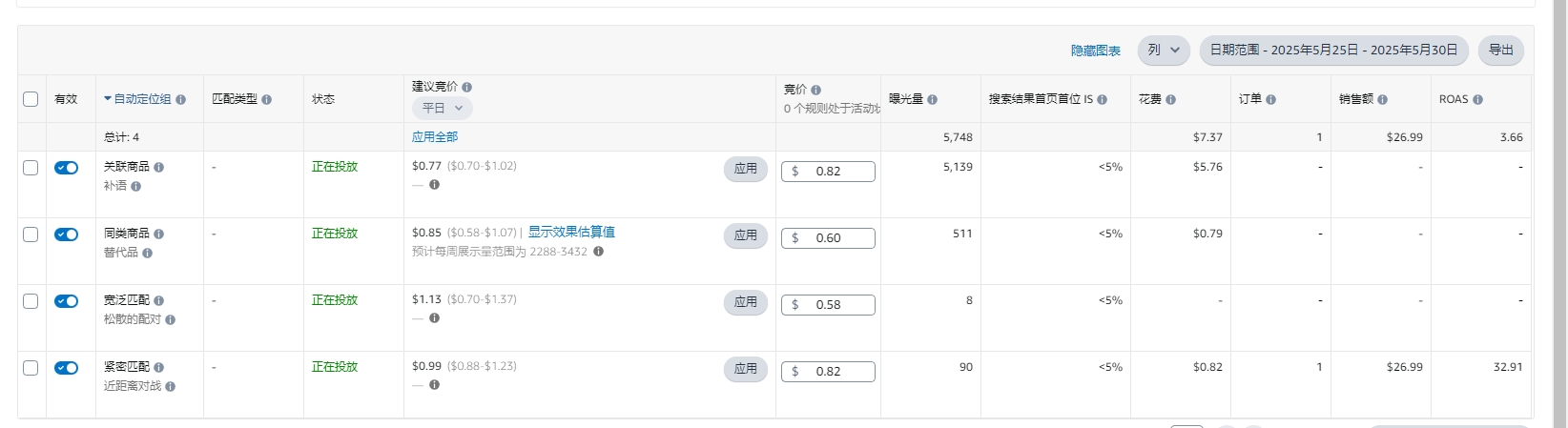Click info icon beside 搜索结果首页首位 IS
This screenshot has width=1568, height=428.
pyautogui.click(x=1103, y=99)
